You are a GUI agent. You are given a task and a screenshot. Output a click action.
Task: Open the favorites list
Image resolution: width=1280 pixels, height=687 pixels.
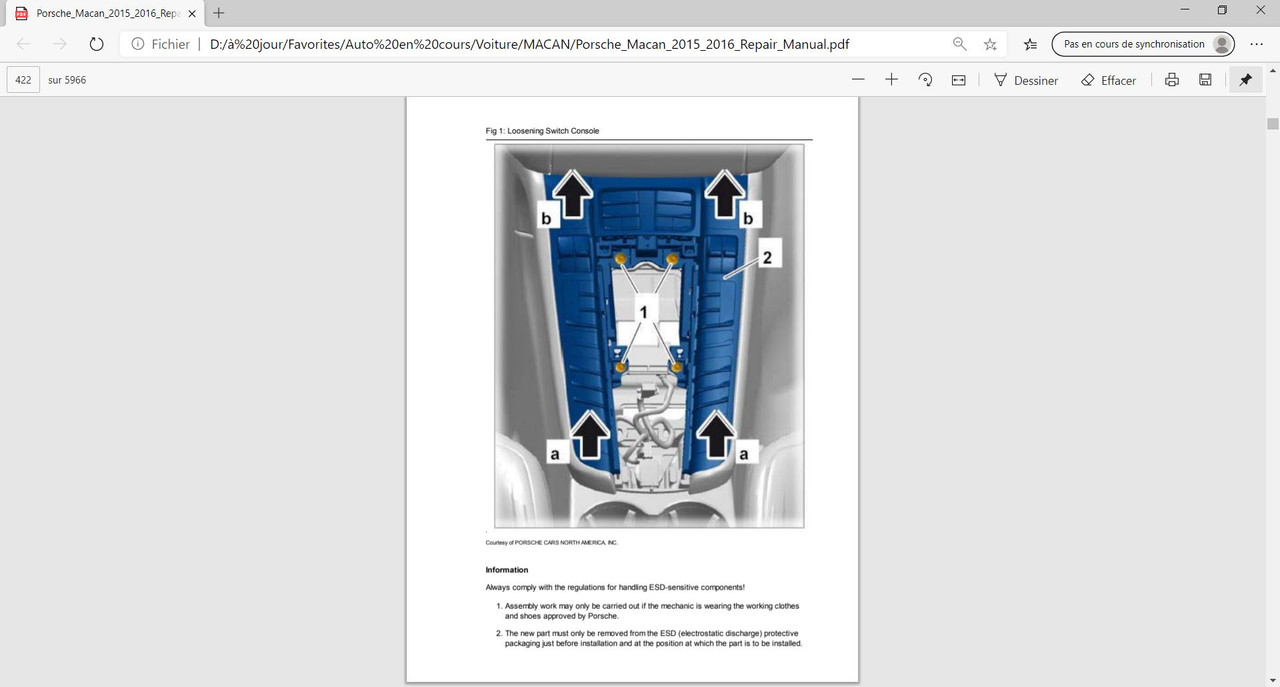coord(1031,44)
